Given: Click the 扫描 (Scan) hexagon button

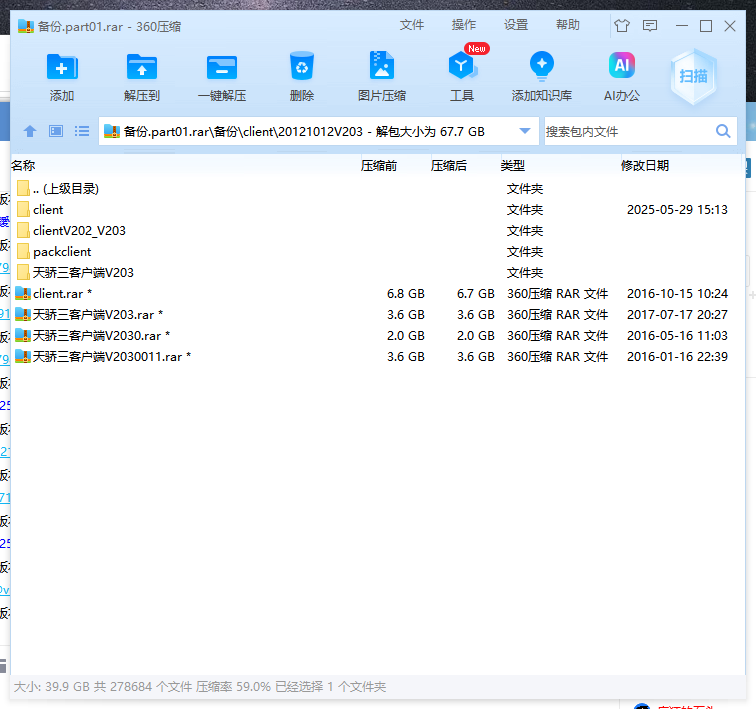Looking at the screenshot, I should [x=693, y=76].
